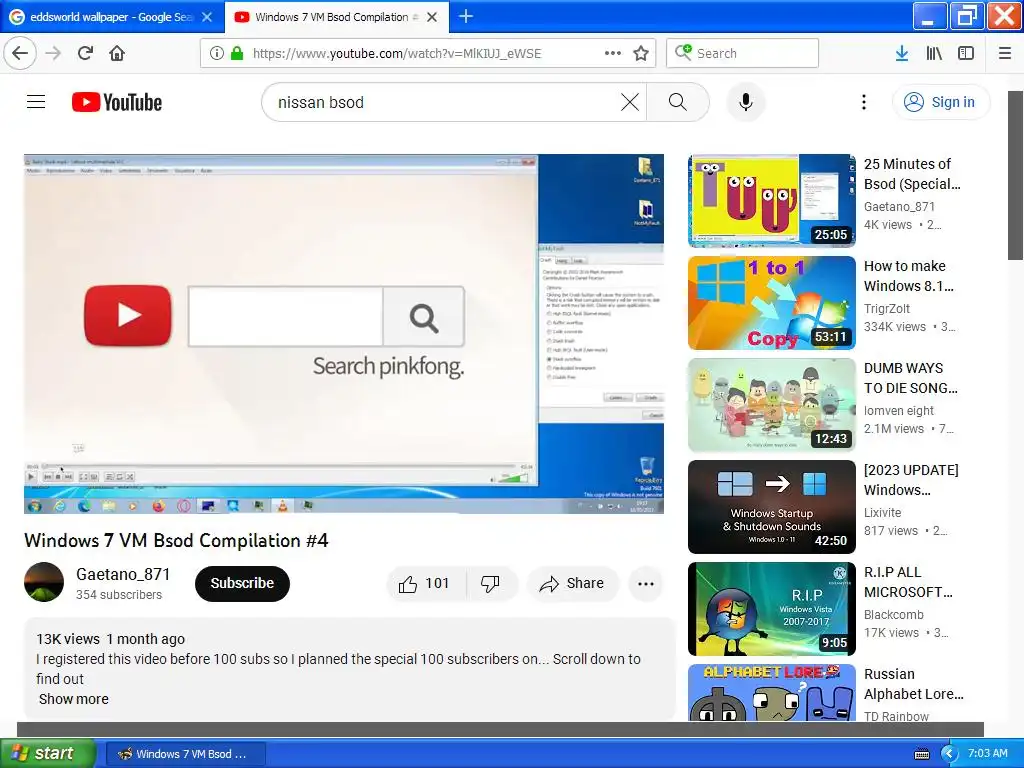This screenshot has width=1024, height=768.
Task: Expand hidden system tray icons arrow
Action: click(948, 754)
